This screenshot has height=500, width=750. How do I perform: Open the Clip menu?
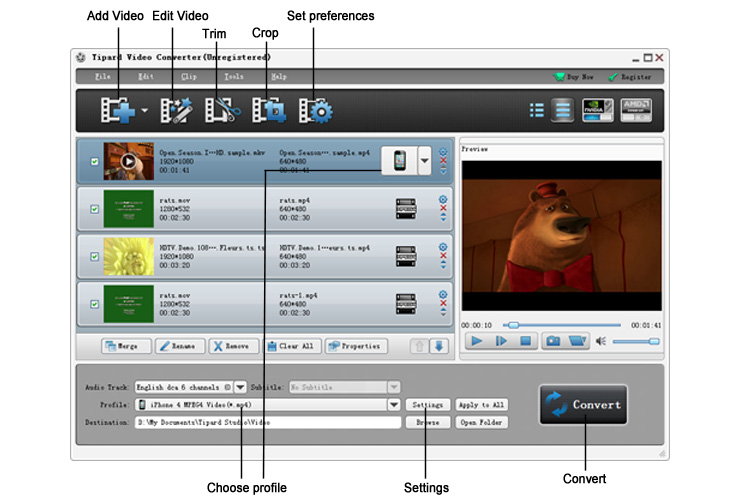[189, 77]
